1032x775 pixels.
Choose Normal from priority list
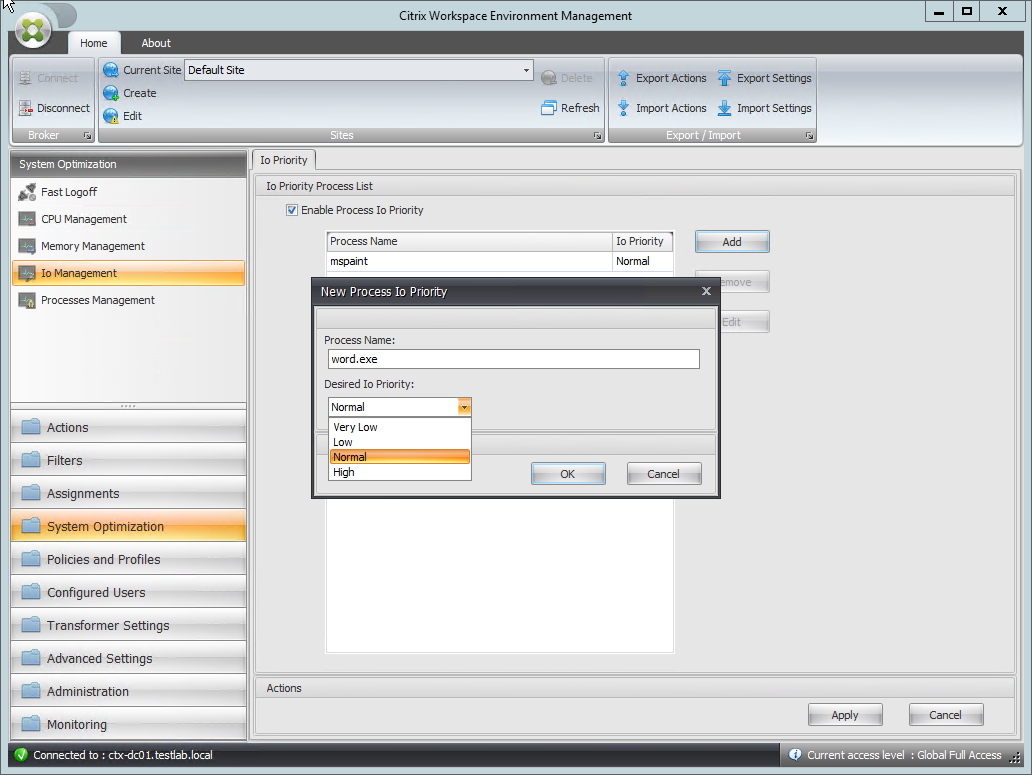click(400, 457)
